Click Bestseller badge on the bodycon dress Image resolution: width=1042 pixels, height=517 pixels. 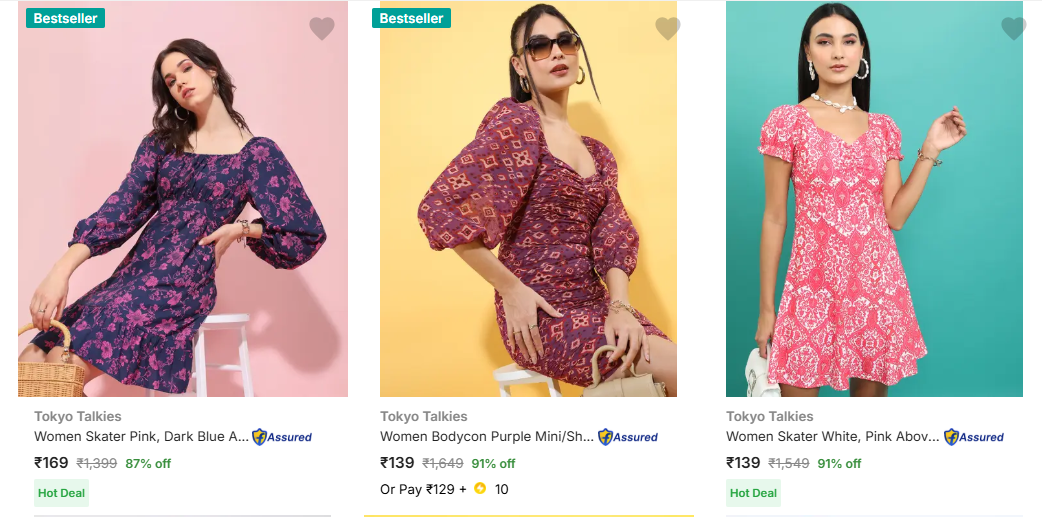(411, 18)
